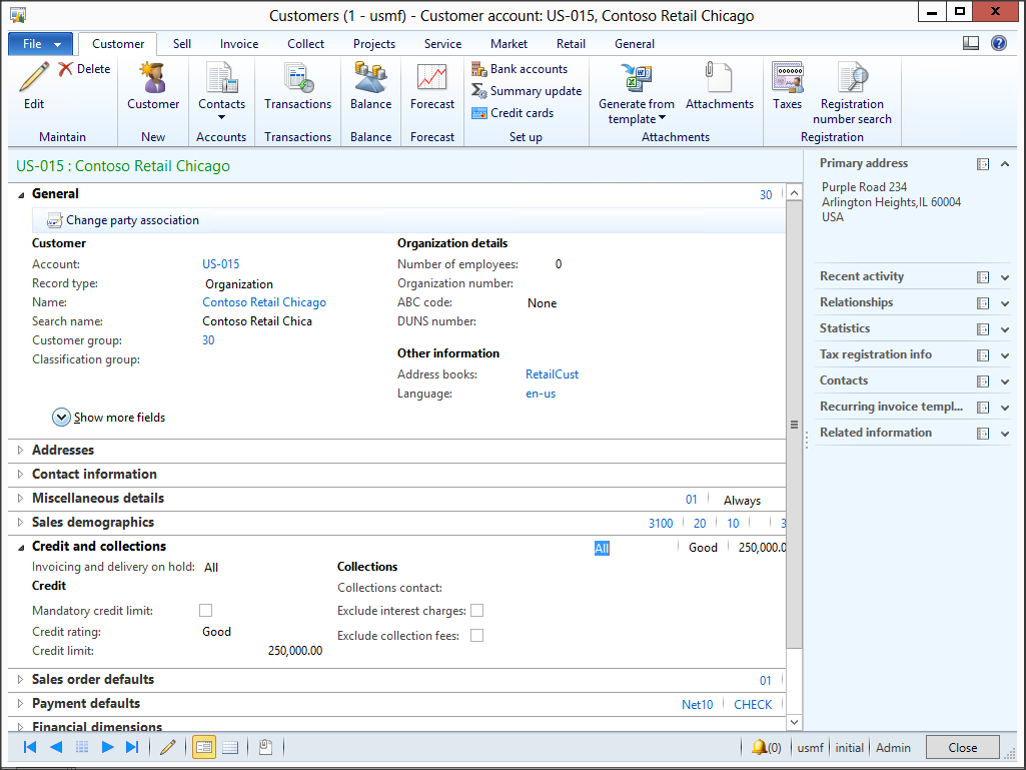Click the vertical scrollbar down arrow
The width and height of the screenshot is (1026, 770).
click(794, 722)
